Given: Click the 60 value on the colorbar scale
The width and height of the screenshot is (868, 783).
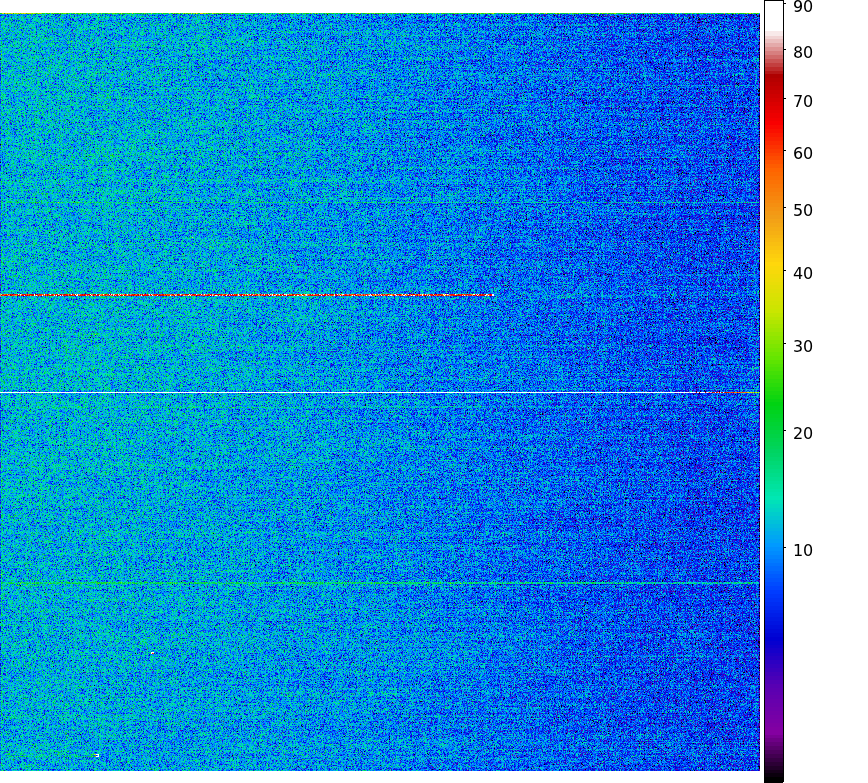Looking at the screenshot, I should coord(802,154).
